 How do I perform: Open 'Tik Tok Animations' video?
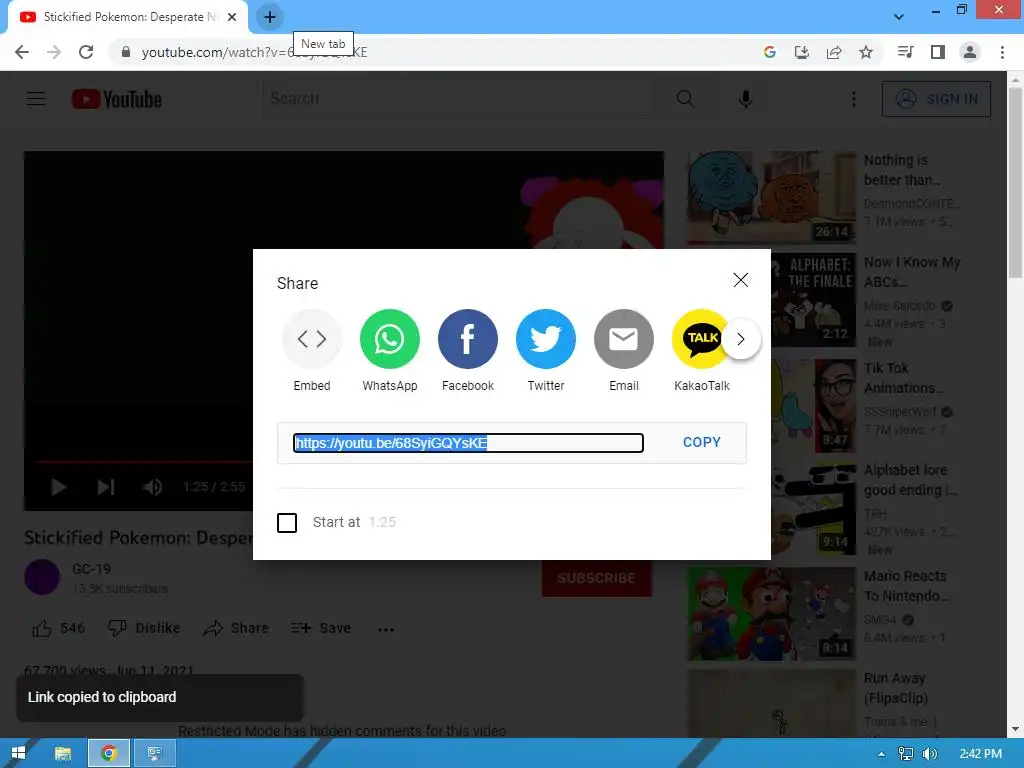904,378
